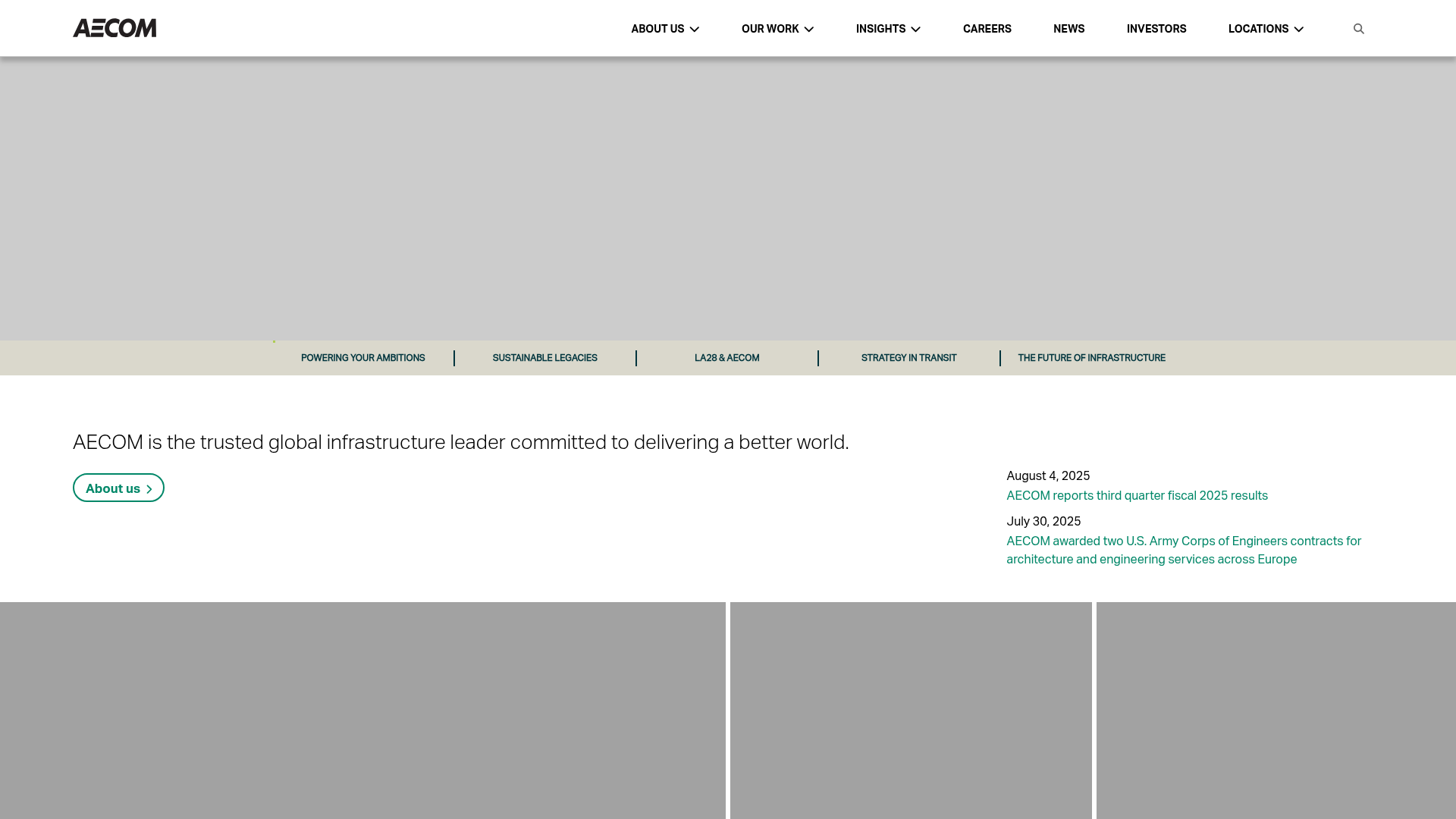Select the STRATEGY IN TRANSIT tab
Screen dimensions: 1456x819
click(908, 357)
